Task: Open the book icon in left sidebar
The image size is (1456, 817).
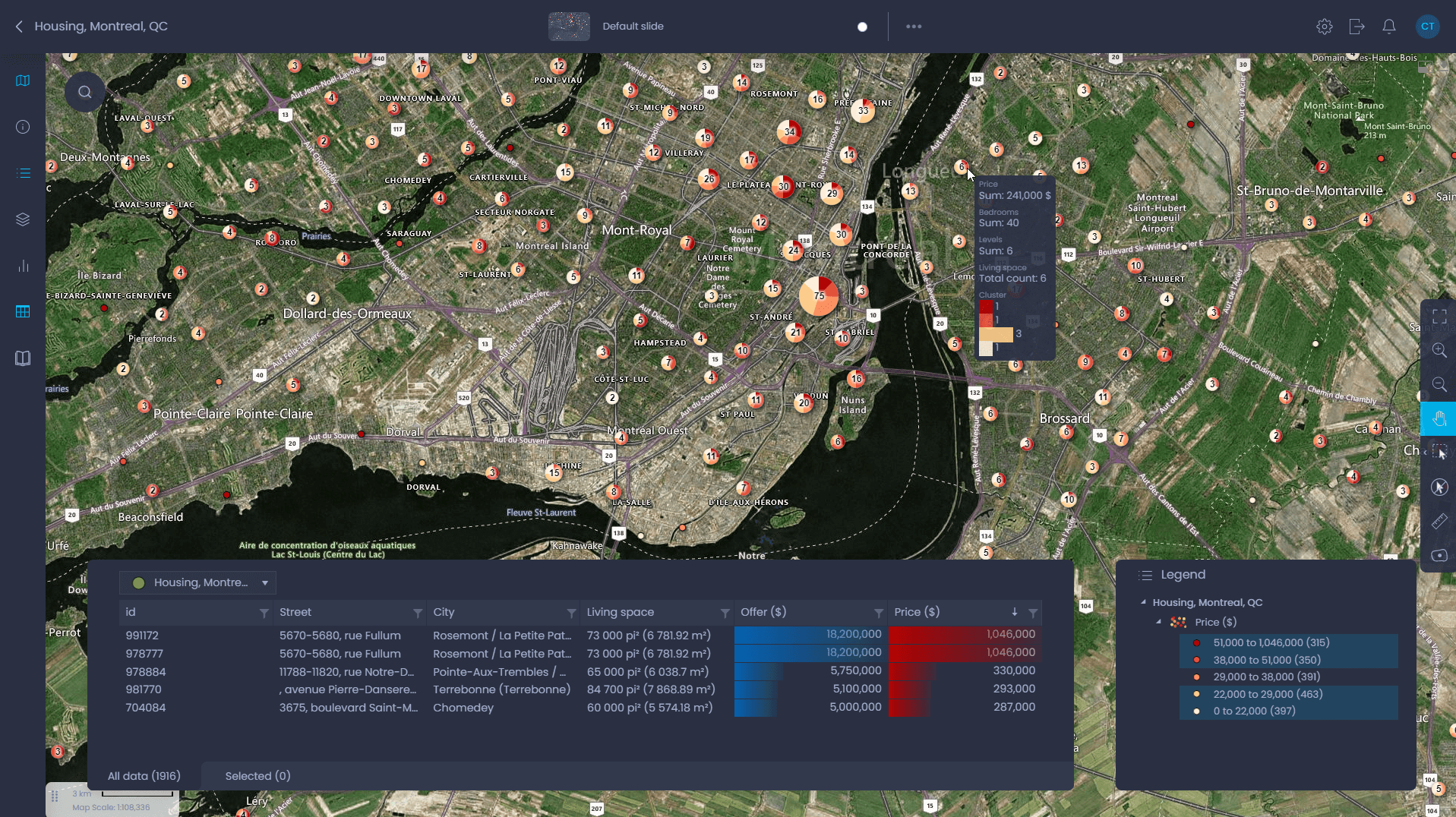Action: [x=23, y=358]
